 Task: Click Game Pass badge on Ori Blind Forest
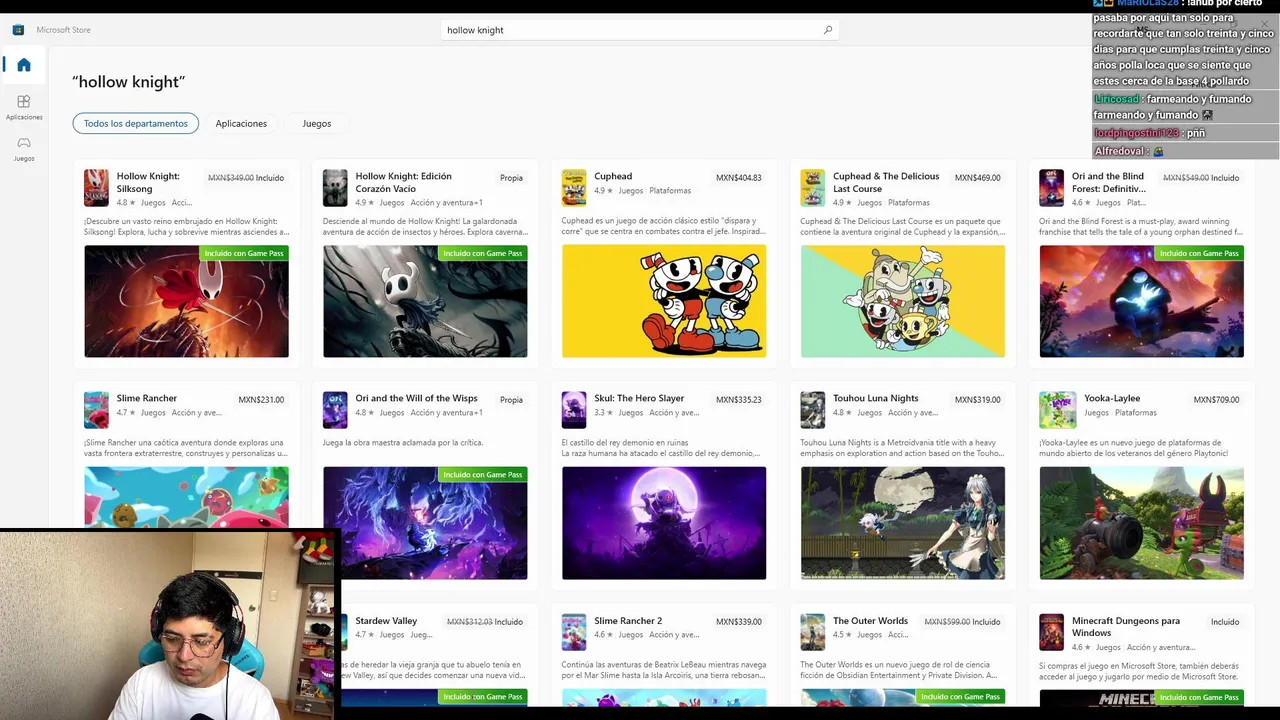[x=1199, y=253]
